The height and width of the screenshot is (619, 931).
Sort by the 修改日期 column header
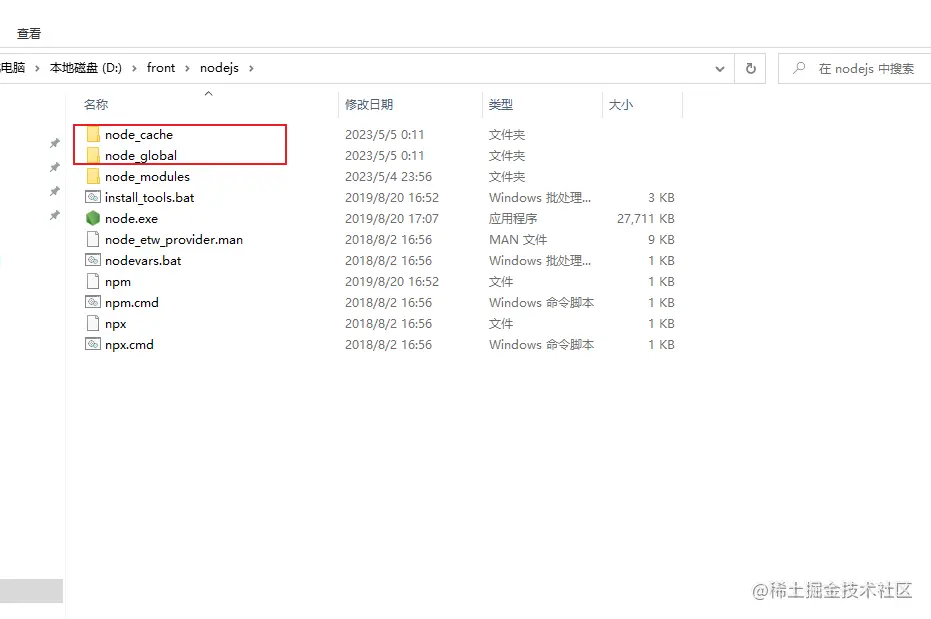coord(369,104)
